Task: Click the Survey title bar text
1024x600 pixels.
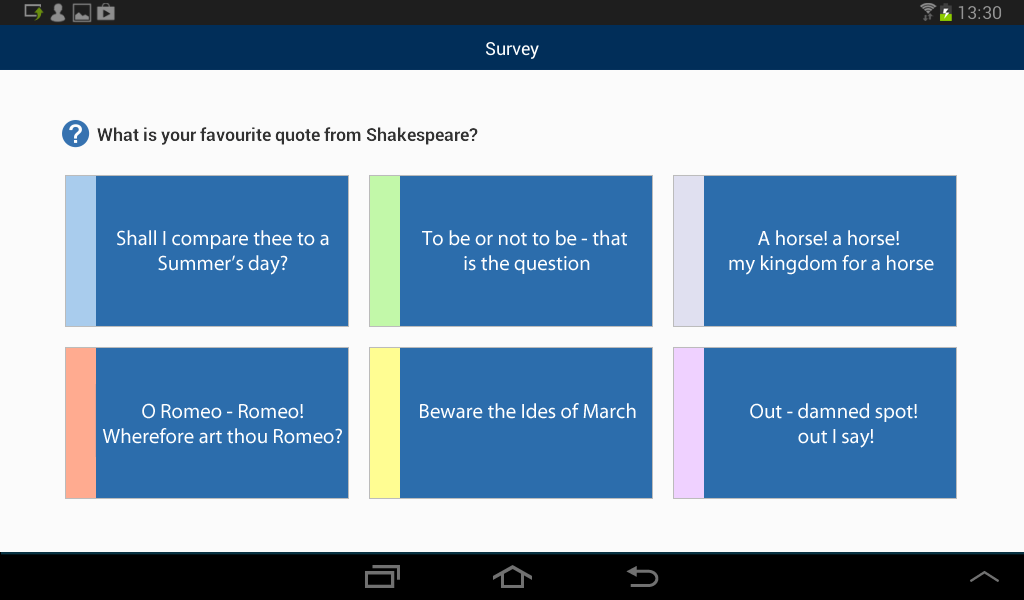Action: [512, 49]
